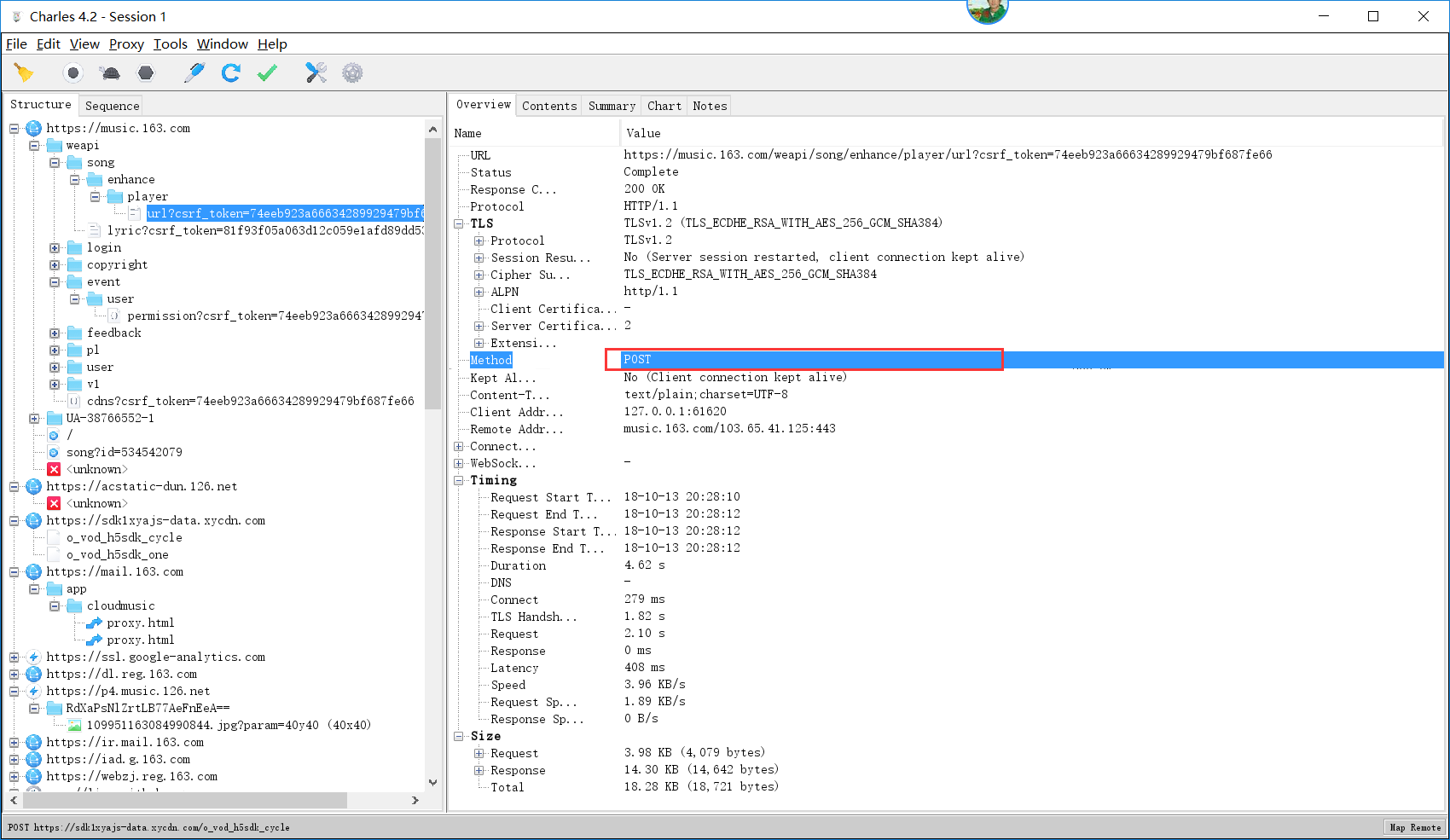
Task: Click the image icon of 109951163084990844.jpg
Action: [x=75, y=726]
